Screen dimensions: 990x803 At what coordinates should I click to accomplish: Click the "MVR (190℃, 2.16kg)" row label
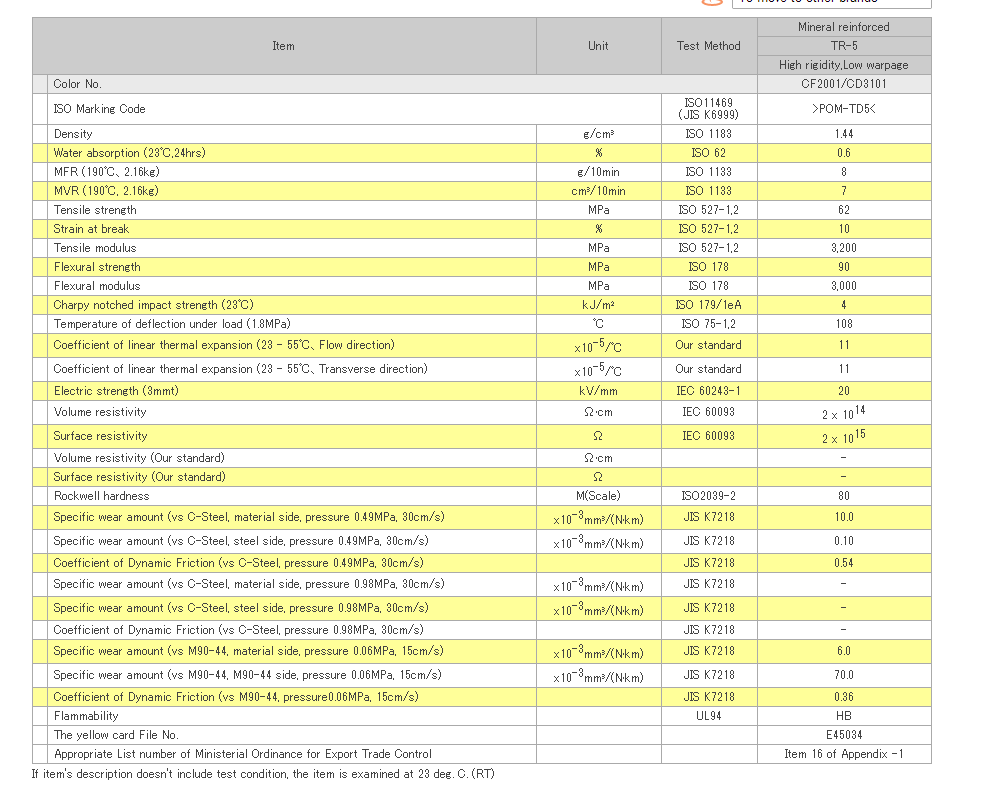point(106,191)
